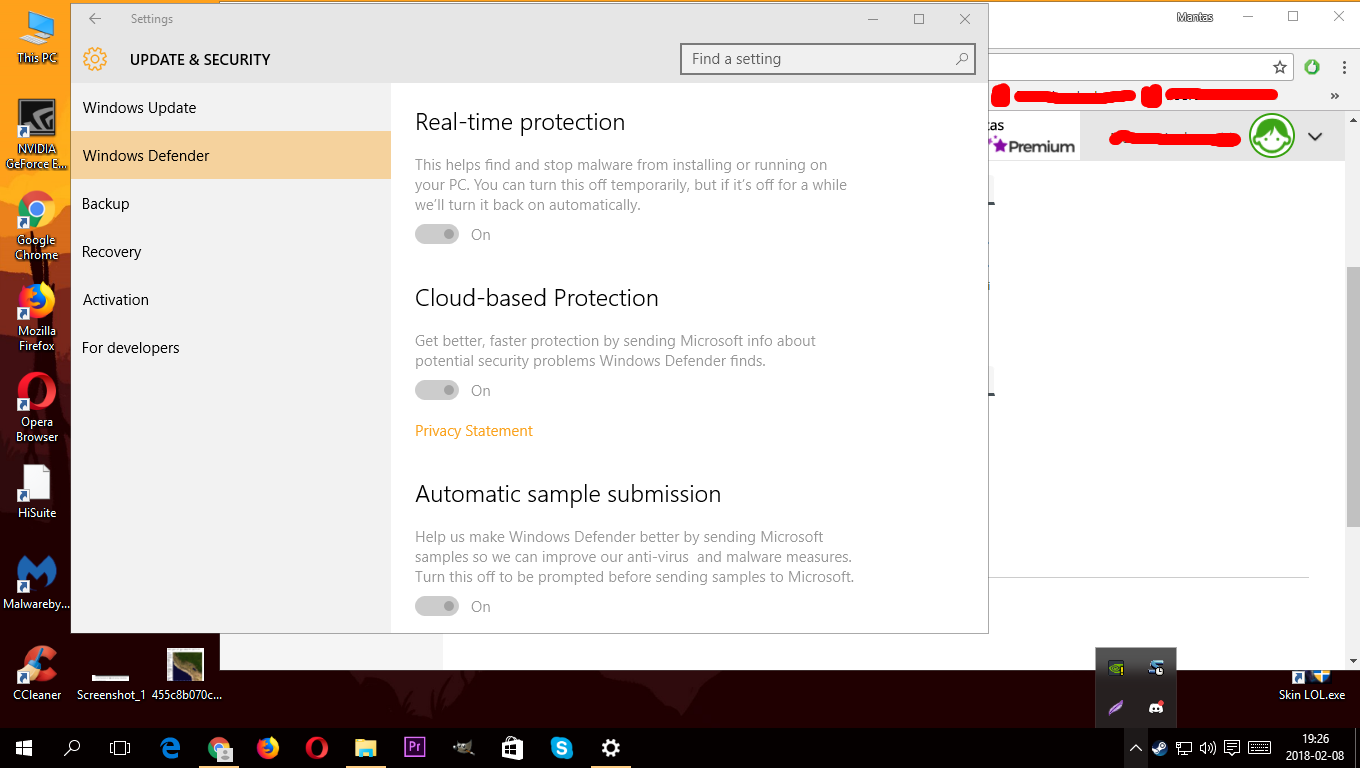Select Backup in sidebar
The image size is (1360, 768).
(x=231, y=204)
